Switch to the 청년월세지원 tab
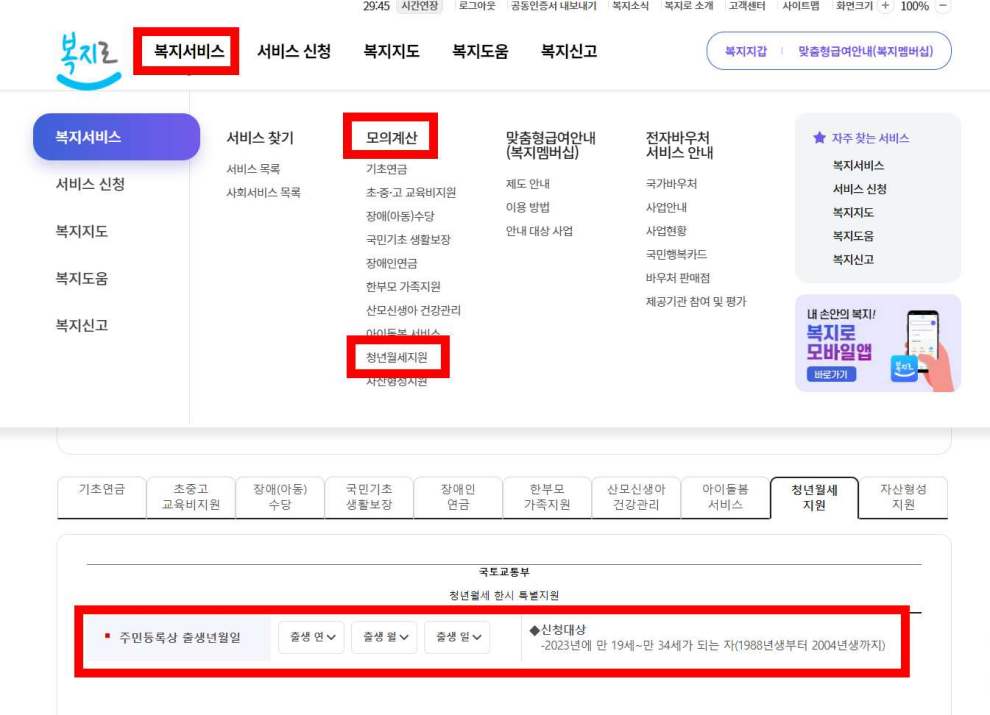This screenshot has height=715, width=990. tap(813, 496)
